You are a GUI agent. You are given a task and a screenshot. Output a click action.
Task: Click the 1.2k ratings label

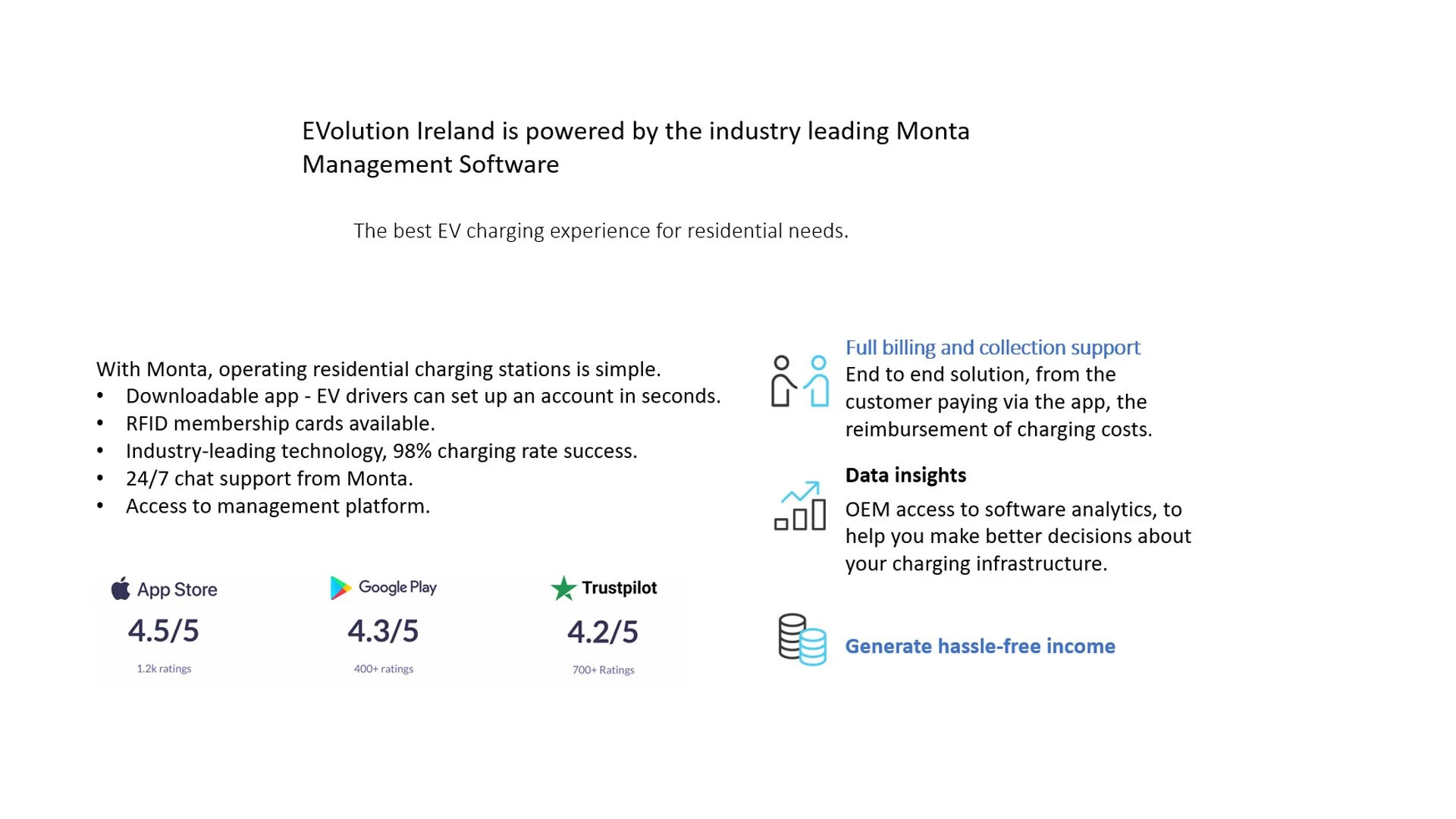[164, 669]
